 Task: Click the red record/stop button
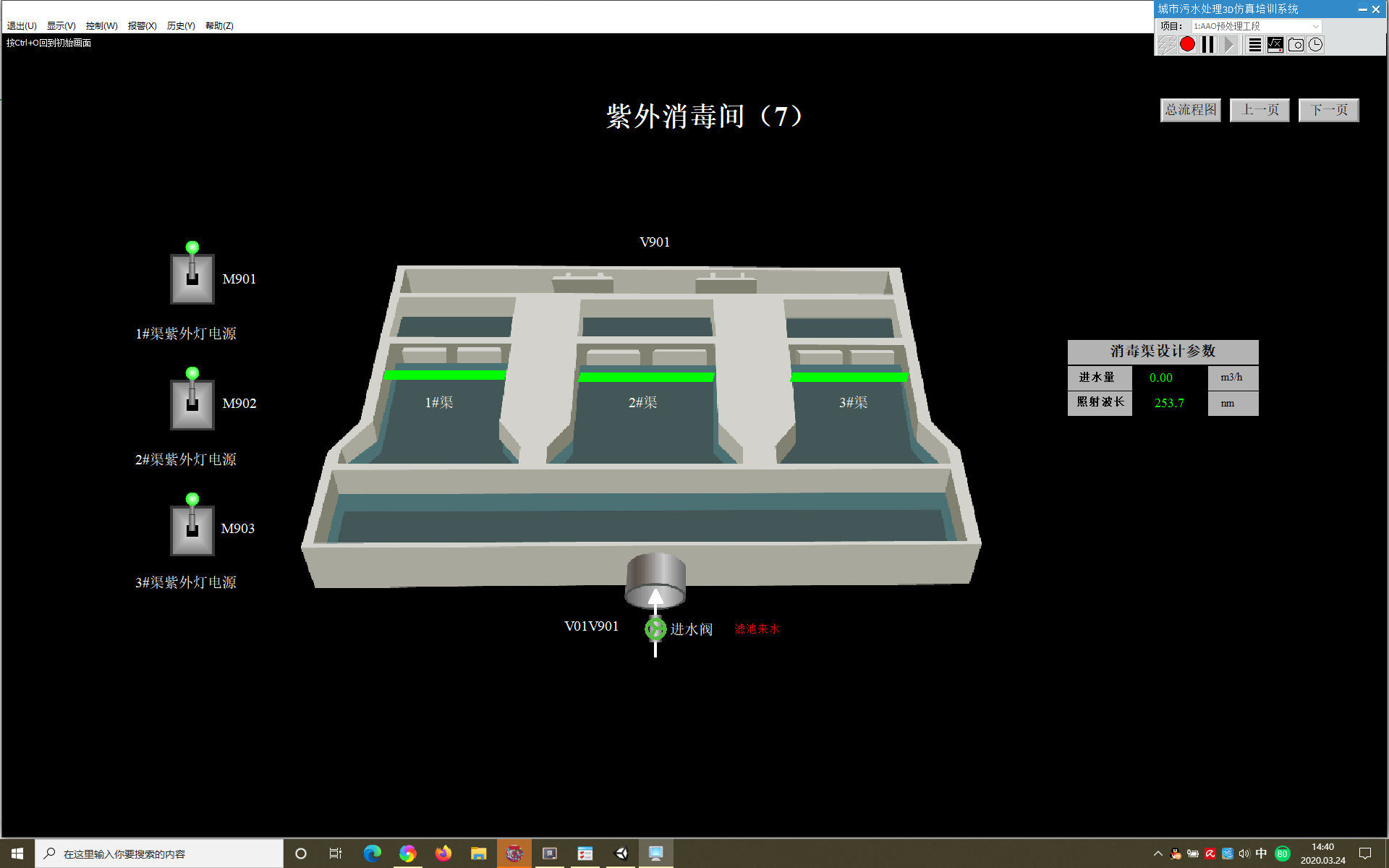pyautogui.click(x=1187, y=45)
